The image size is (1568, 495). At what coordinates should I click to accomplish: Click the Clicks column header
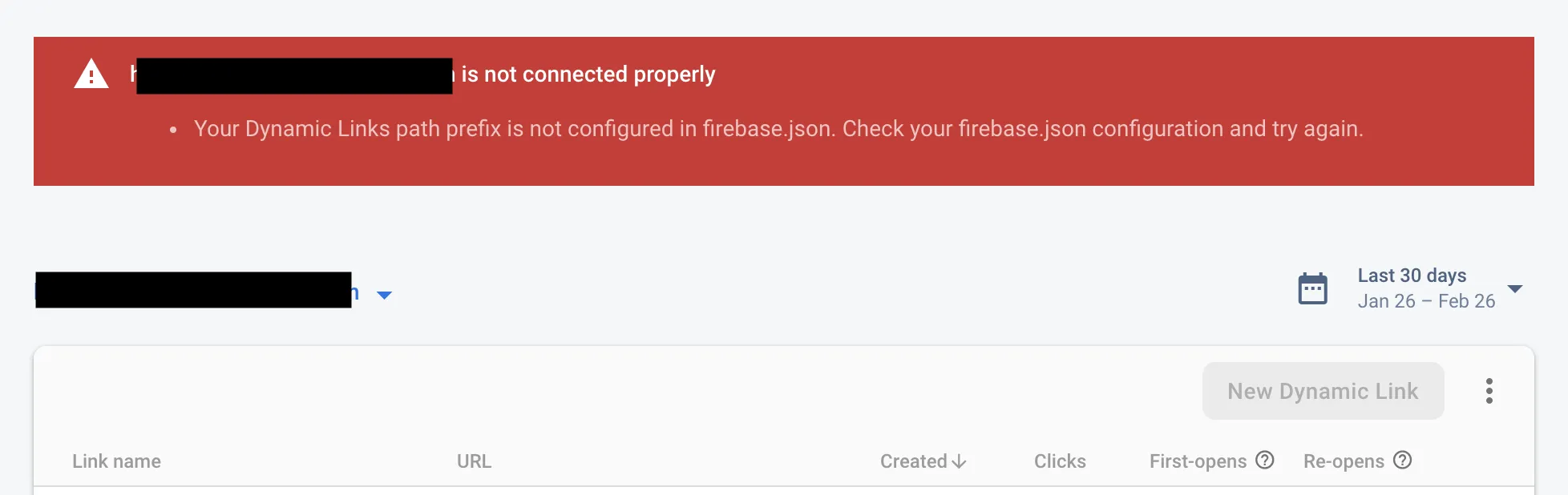[x=1060, y=461]
